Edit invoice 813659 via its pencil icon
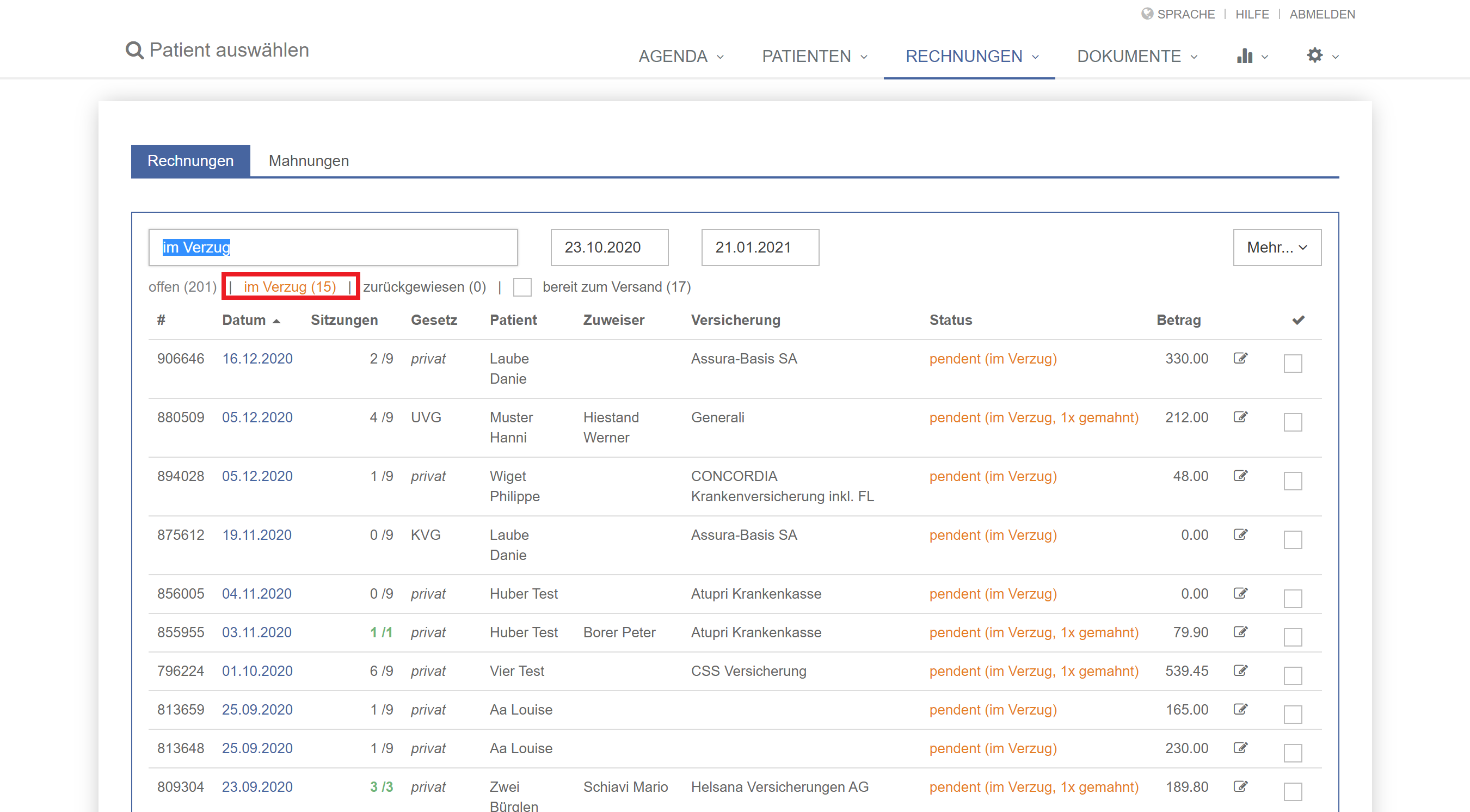1470x812 pixels. tap(1240, 709)
